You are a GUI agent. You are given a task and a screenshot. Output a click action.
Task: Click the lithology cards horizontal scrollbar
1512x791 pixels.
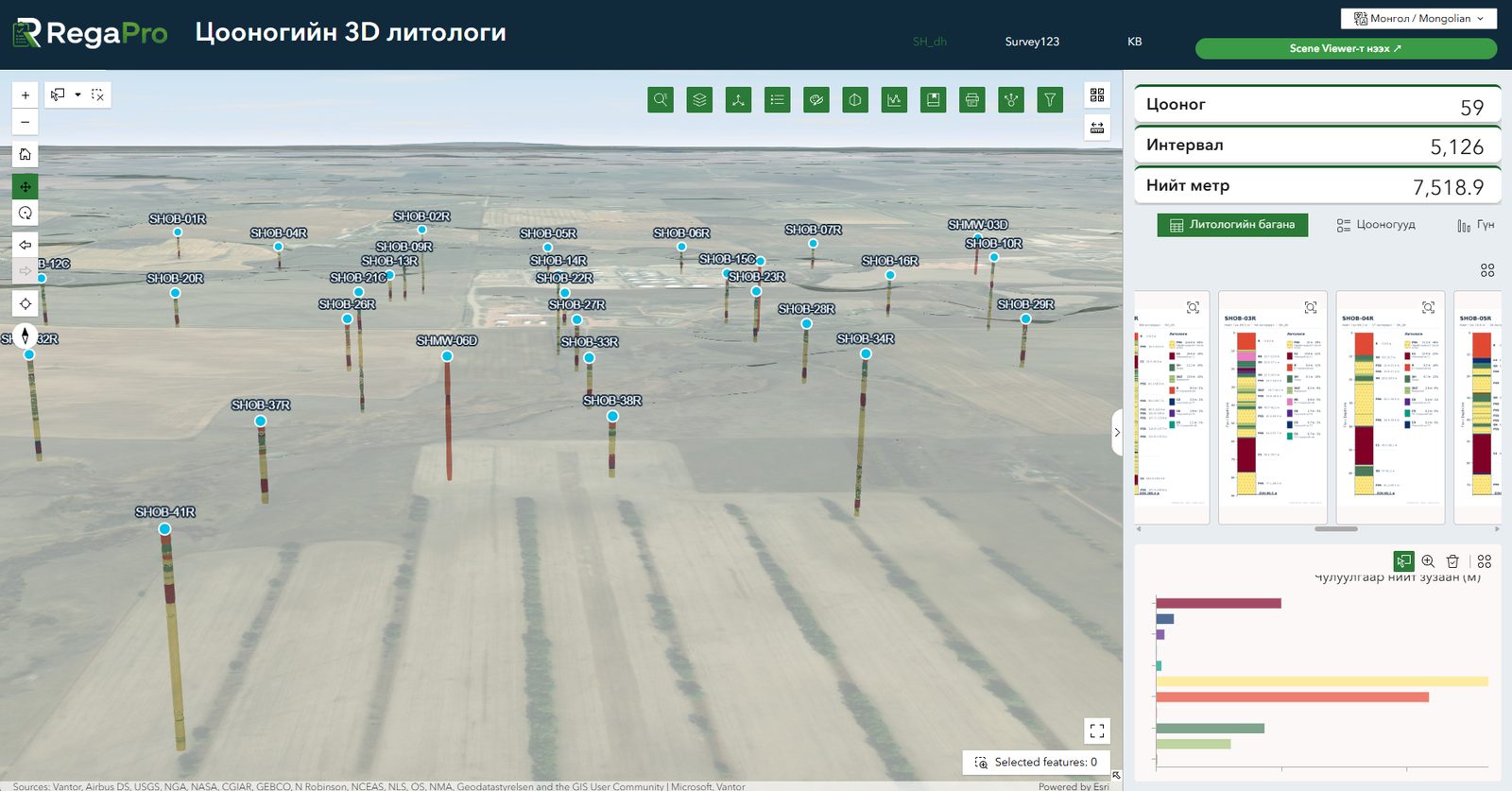click(x=1336, y=529)
